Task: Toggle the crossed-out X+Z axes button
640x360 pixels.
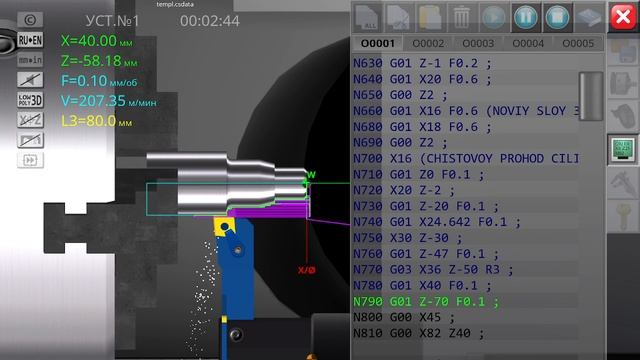Action: (30, 120)
